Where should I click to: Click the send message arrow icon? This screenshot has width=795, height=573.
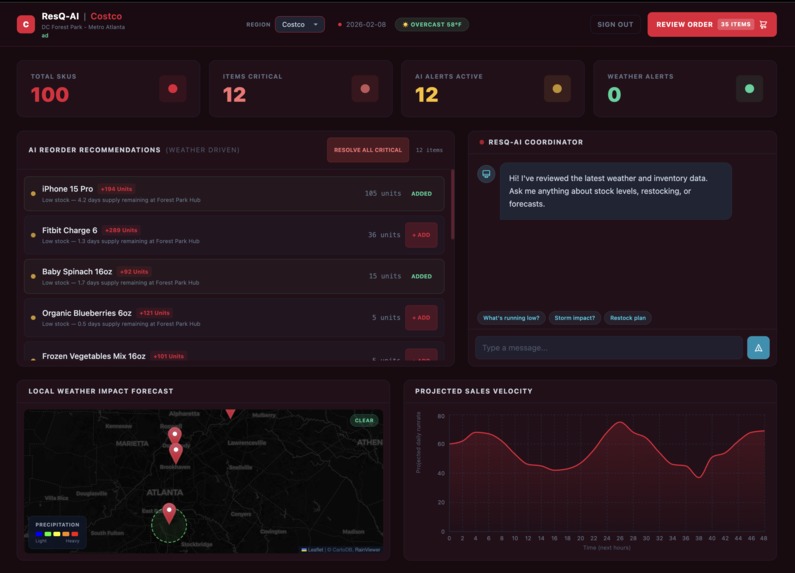pos(758,348)
